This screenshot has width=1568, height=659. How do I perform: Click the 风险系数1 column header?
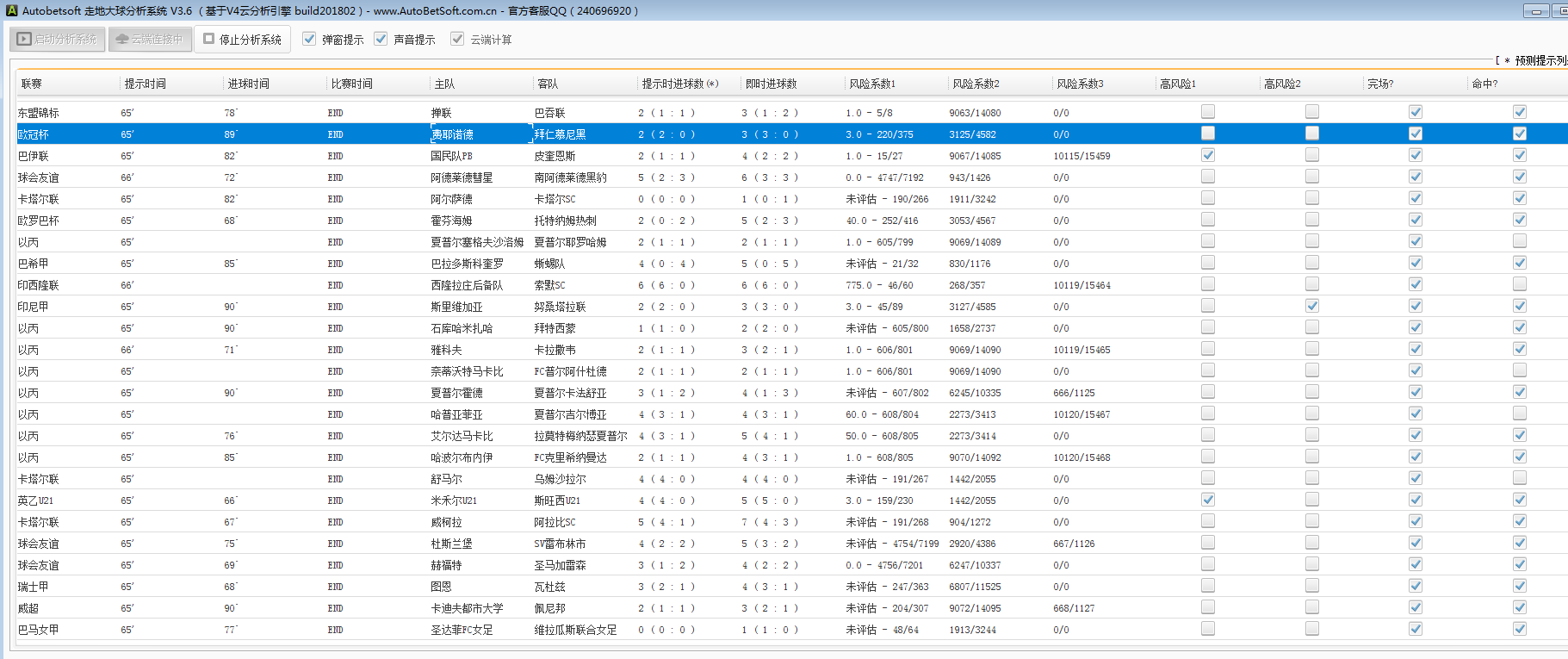(x=872, y=84)
